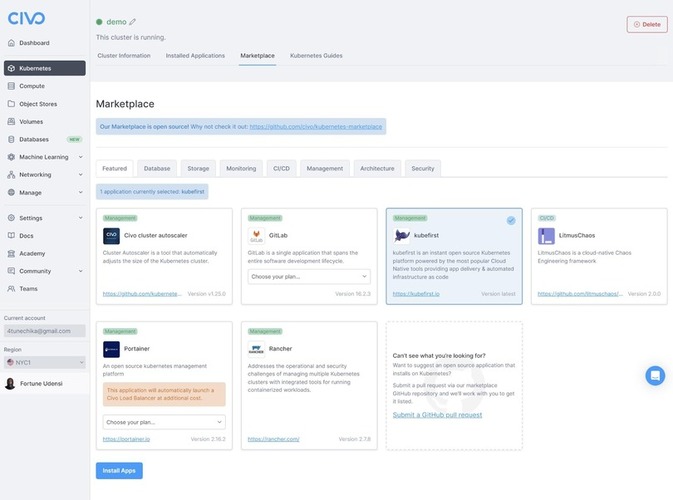
Task: Select the Kubernetes cube icon
Action: click(12, 68)
